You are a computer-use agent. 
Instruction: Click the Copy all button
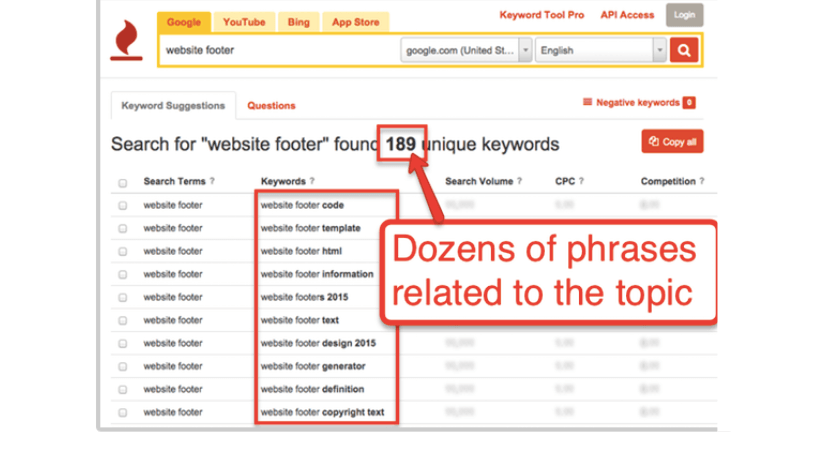click(x=672, y=142)
